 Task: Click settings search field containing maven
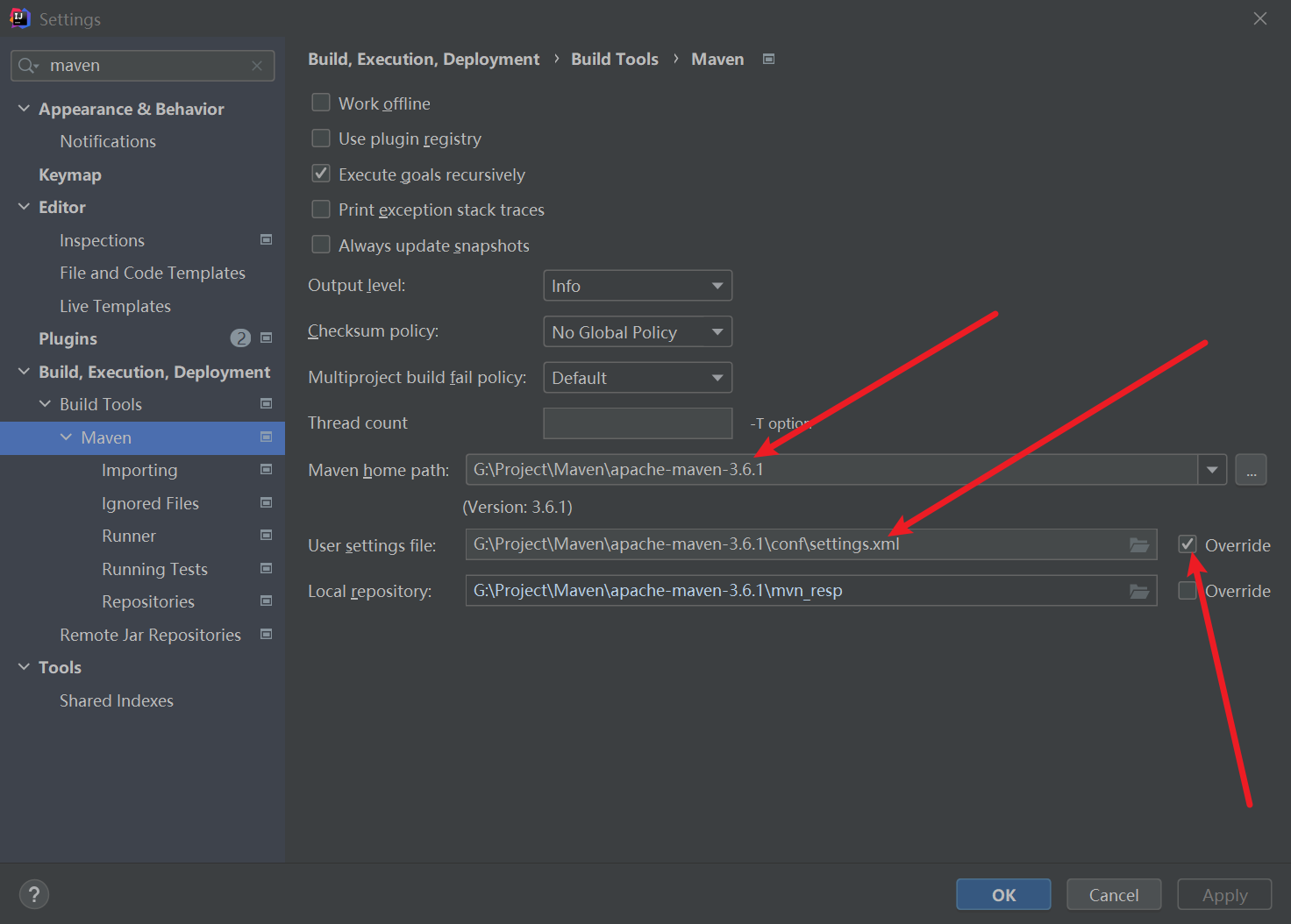coord(143,66)
